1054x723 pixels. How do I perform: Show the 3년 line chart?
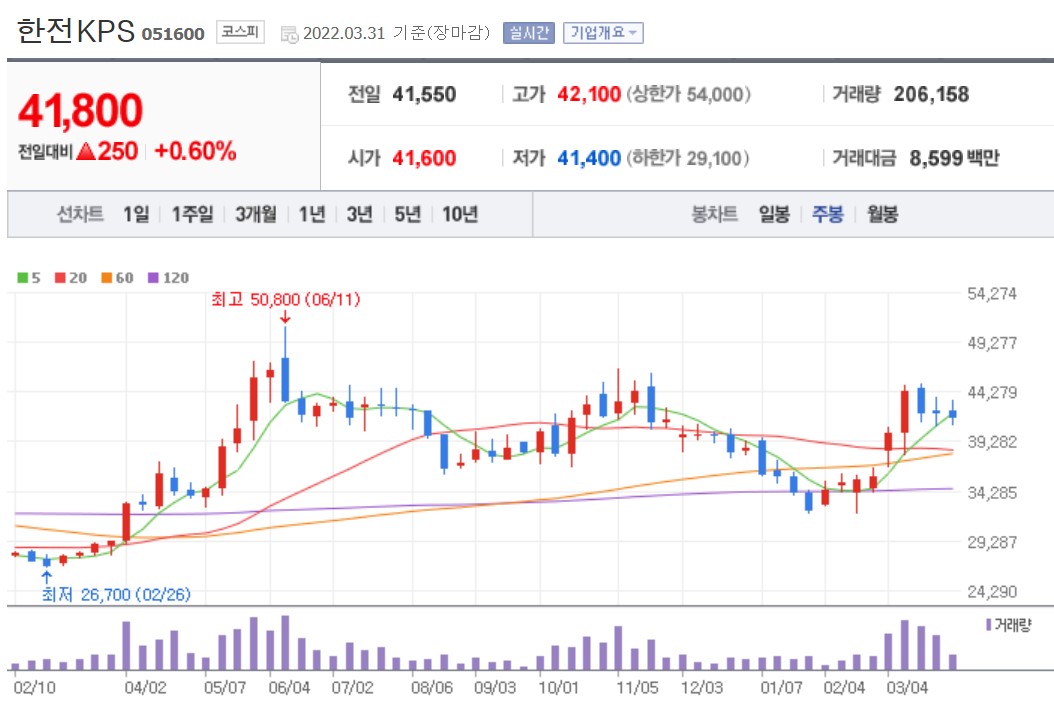(360, 214)
